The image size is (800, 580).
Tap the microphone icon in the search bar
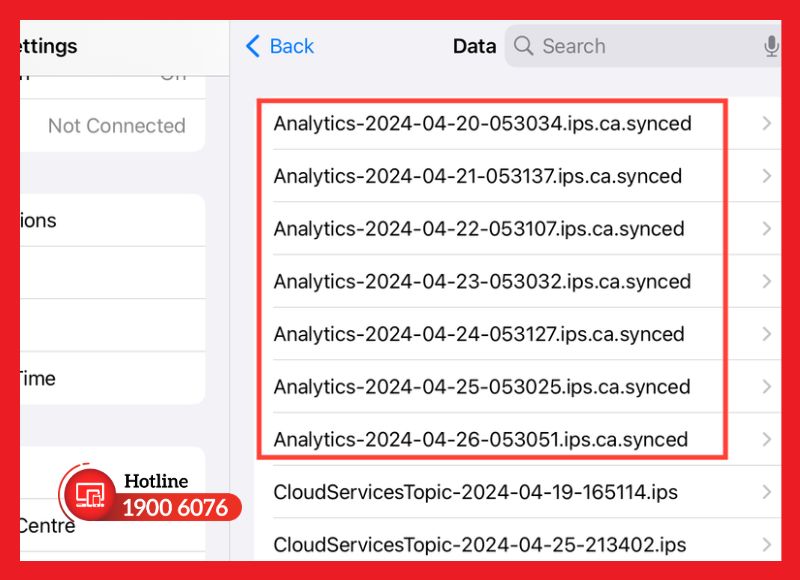770,46
